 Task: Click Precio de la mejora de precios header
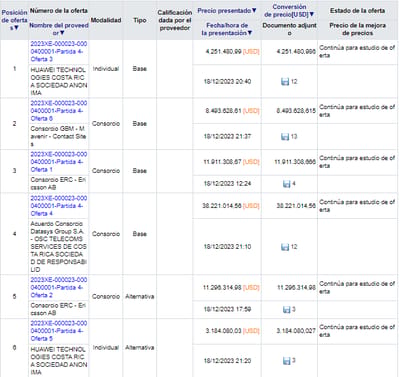[x=357, y=29]
